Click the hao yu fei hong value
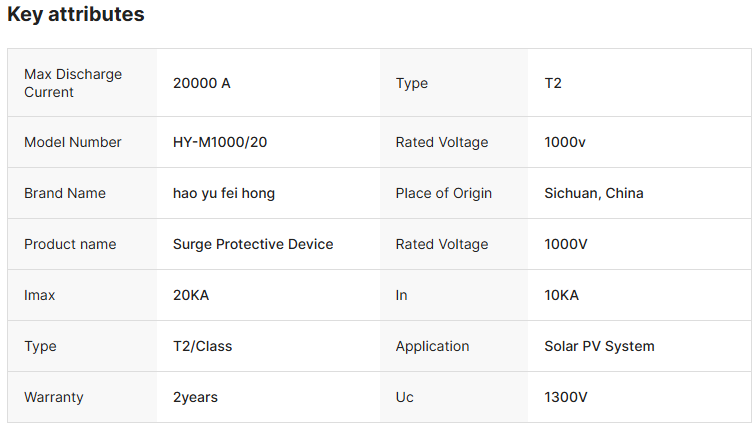The width and height of the screenshot is (752, 426). (x=224, y=193)
